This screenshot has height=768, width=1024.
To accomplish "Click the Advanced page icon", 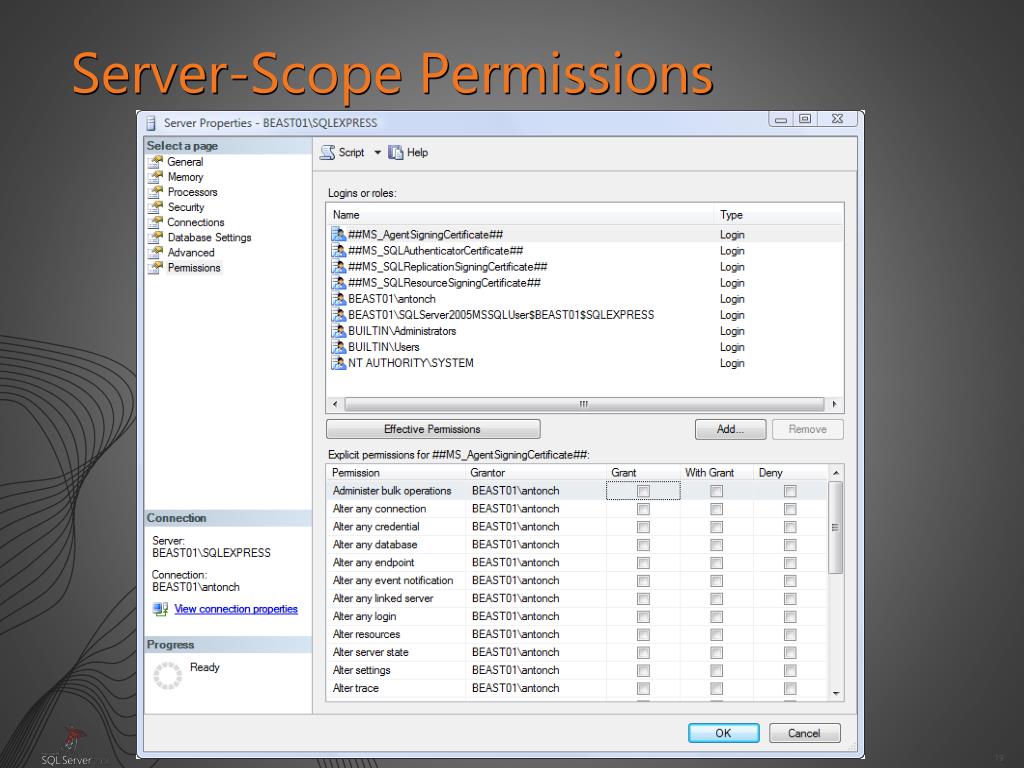I will [x=155, y=252].
